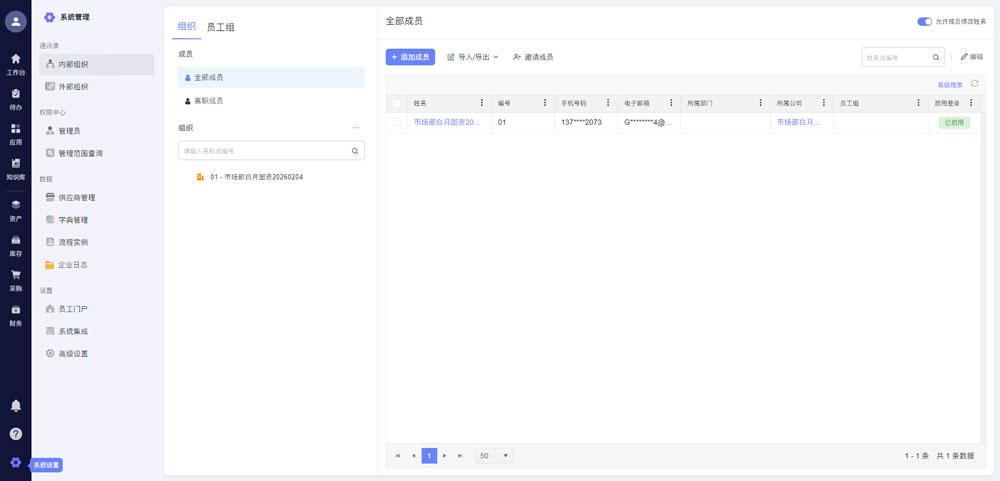This screenshot has height=481, width=1000.
Task: Open the 财务 icon in sidebar
Action: (15, 313)
